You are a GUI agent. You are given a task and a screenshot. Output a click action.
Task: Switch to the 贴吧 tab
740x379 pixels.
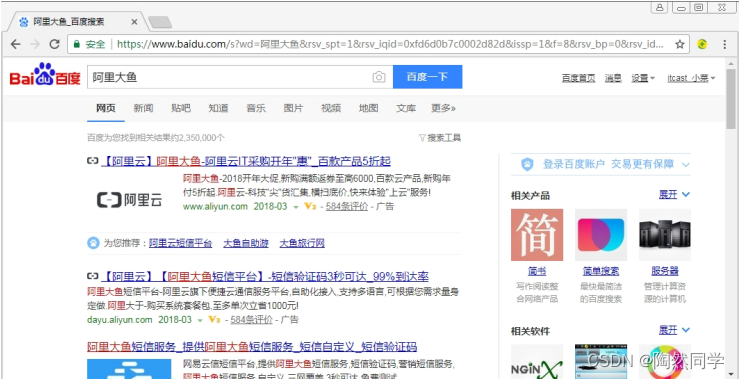pos(181,108)
